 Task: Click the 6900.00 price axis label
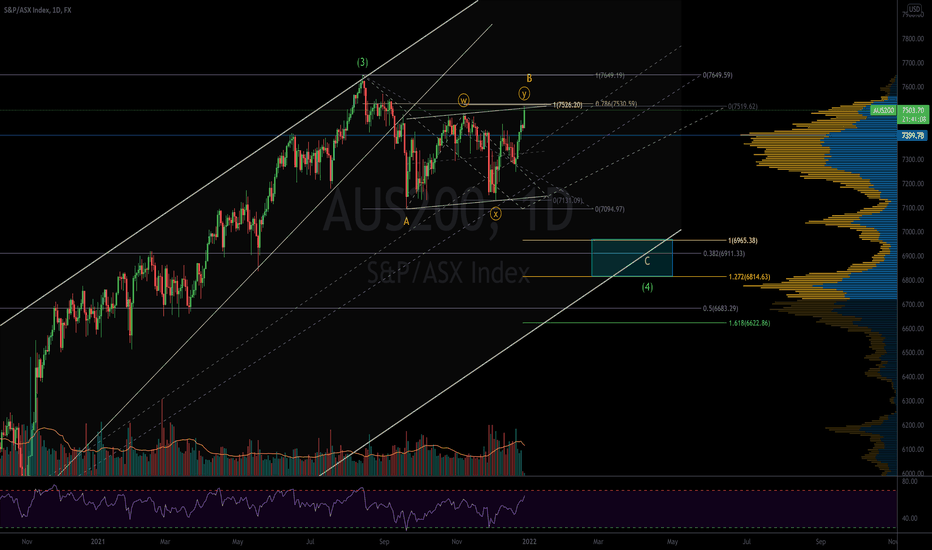pyautogui.click(x=912, y=256)
